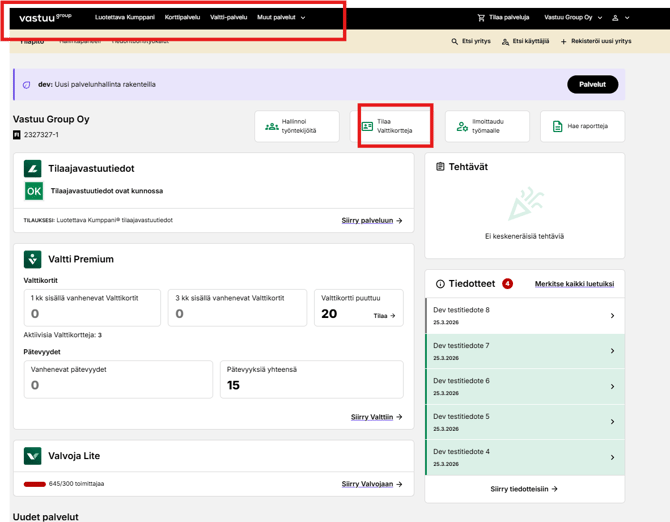Open the shopping cart icon by Tilaa palveluja
Viewport: 670px width, 522px height.
point(481,18)
